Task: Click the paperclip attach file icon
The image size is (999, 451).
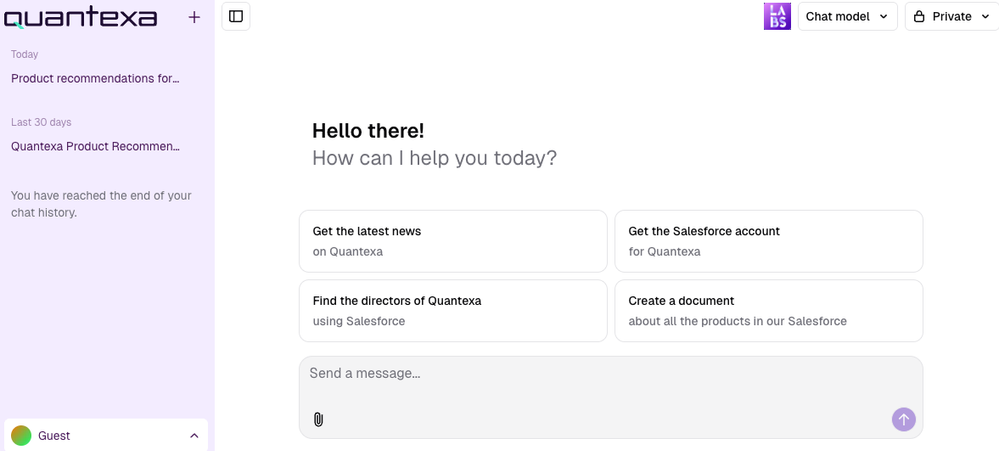Action: click(x=318, y=419)
